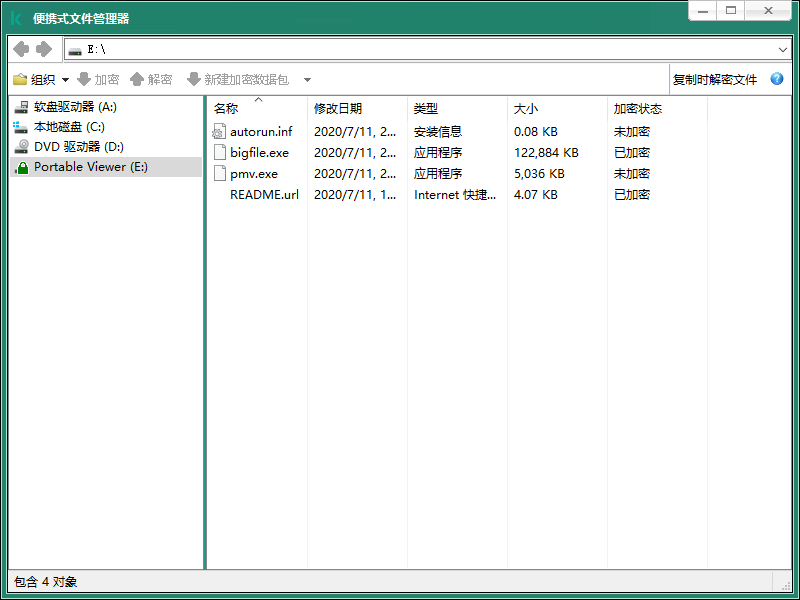Click the autorun.inf file icon

[x=220, y=132]
